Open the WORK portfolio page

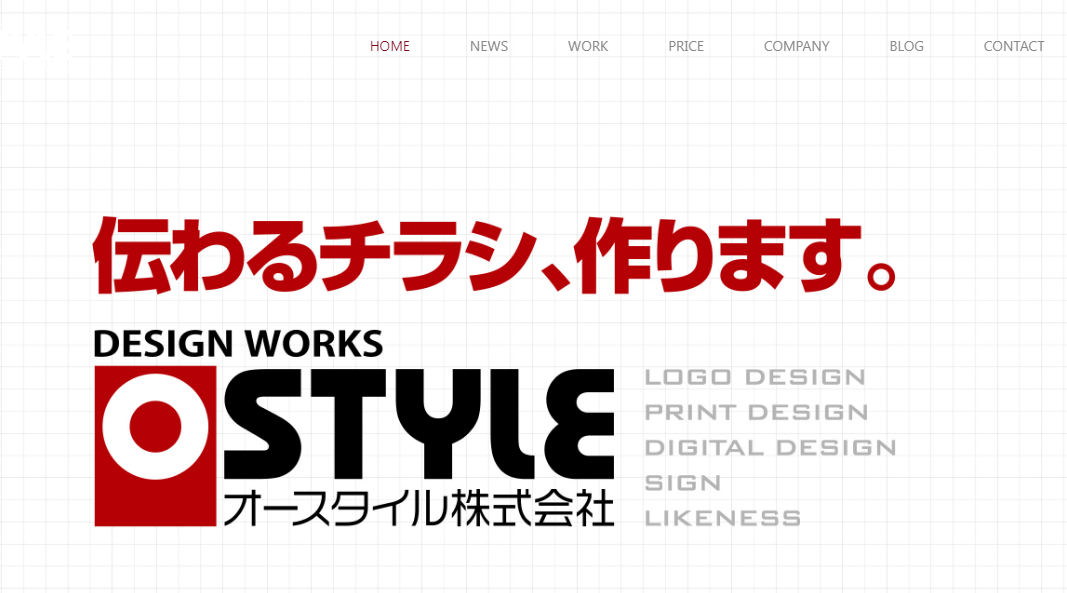tap(588, 46)
